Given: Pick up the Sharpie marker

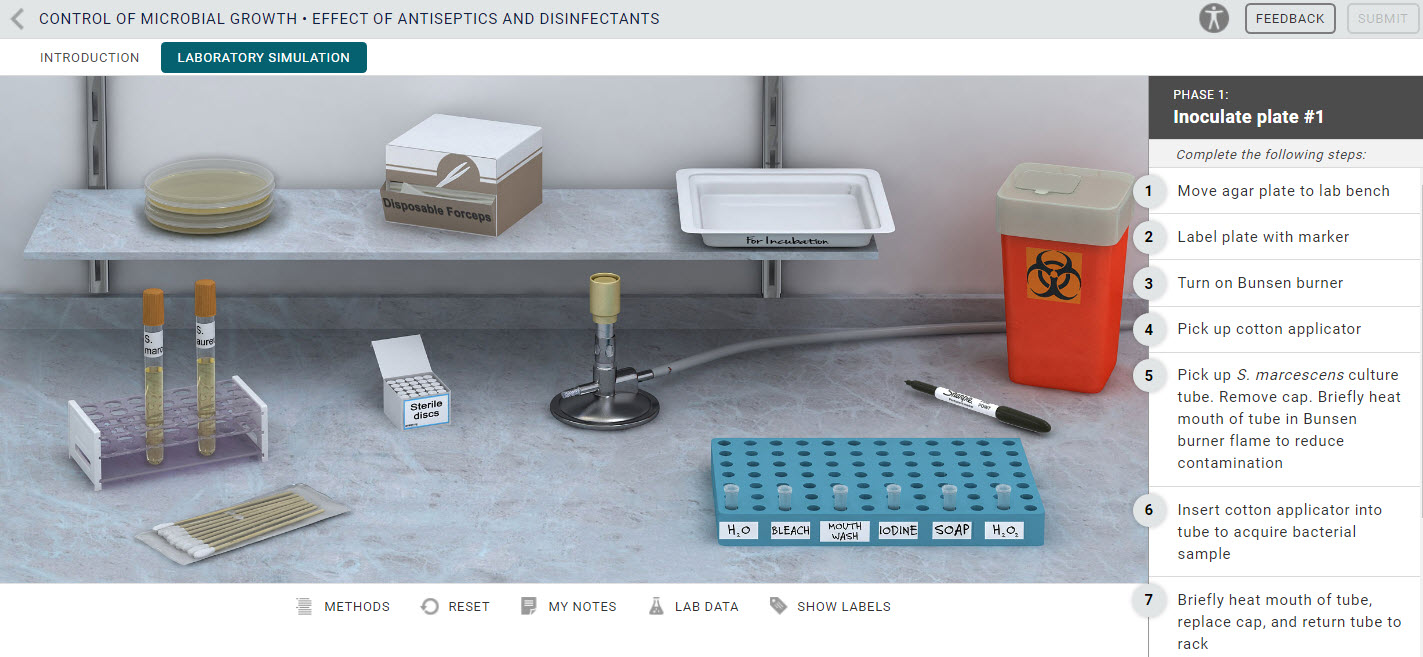Looking at the screenshot, I should click(978, 405).
